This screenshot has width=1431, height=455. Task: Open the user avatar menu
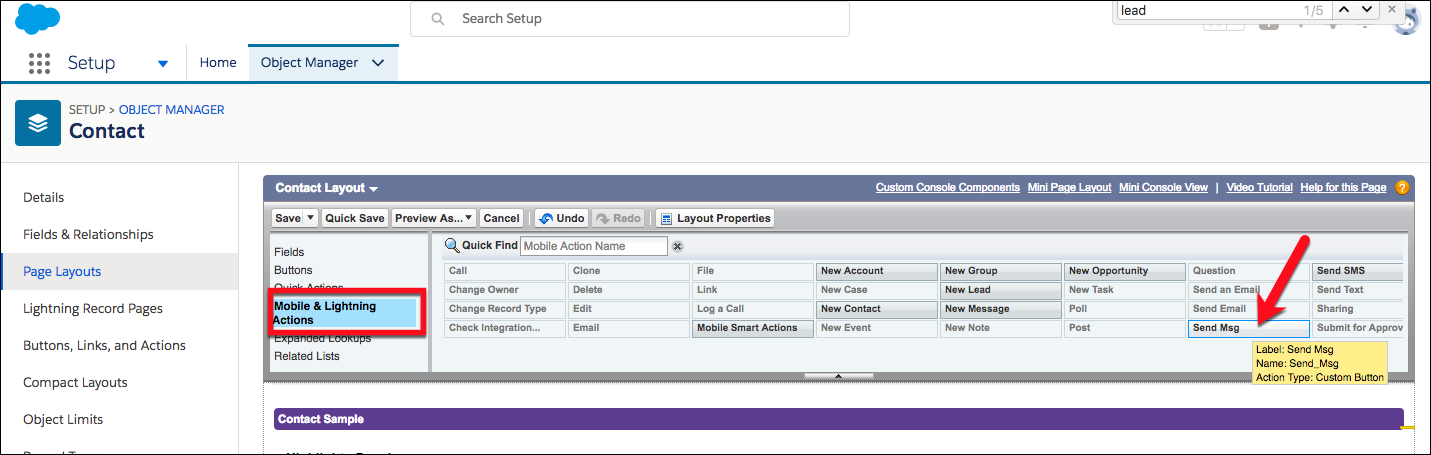(x=1408, y=23)
